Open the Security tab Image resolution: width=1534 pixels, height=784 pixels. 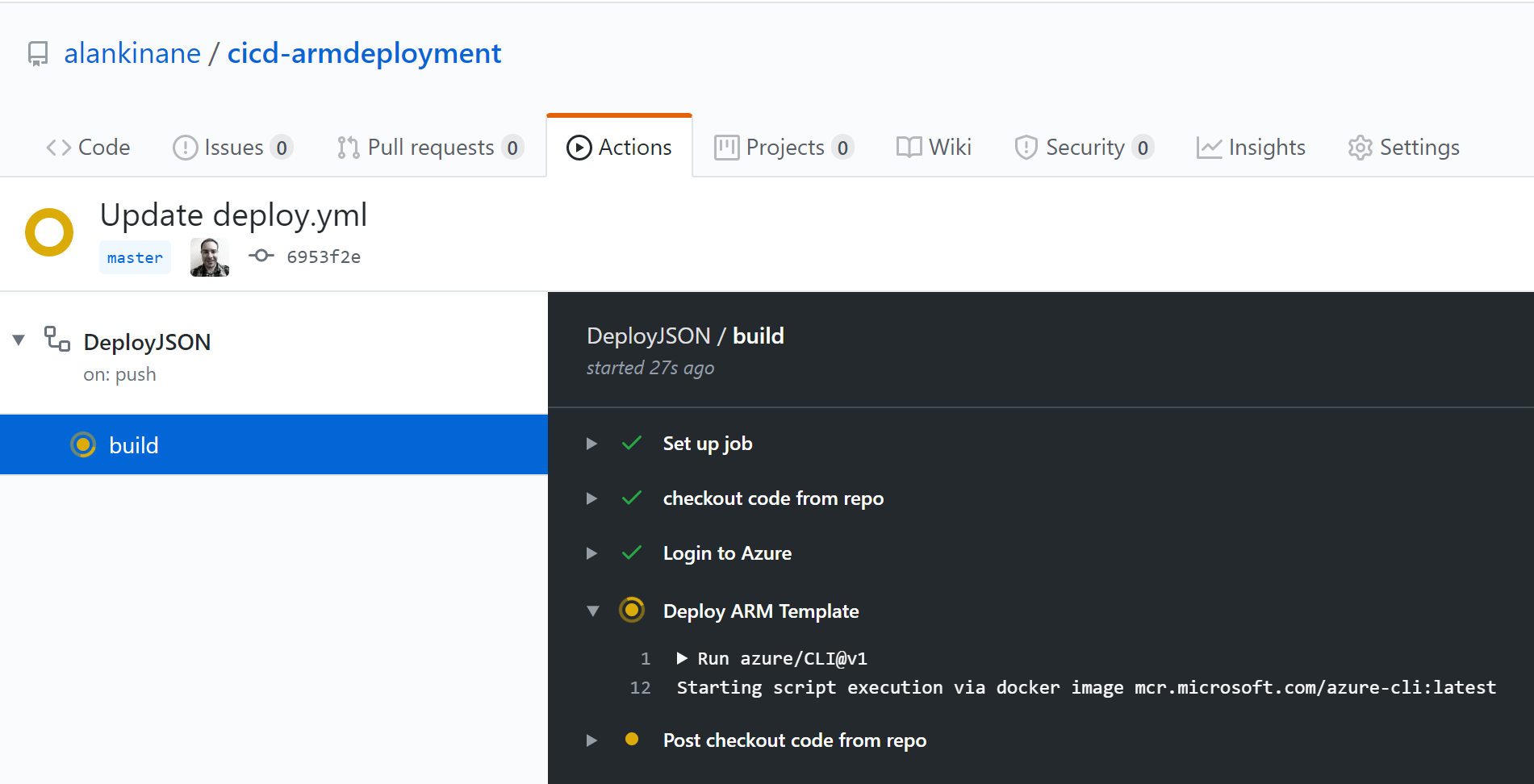point(1084,148)
